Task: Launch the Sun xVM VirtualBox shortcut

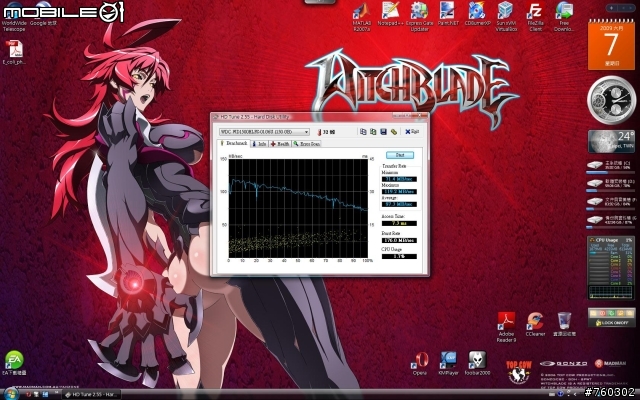Action: click(506, 16)
